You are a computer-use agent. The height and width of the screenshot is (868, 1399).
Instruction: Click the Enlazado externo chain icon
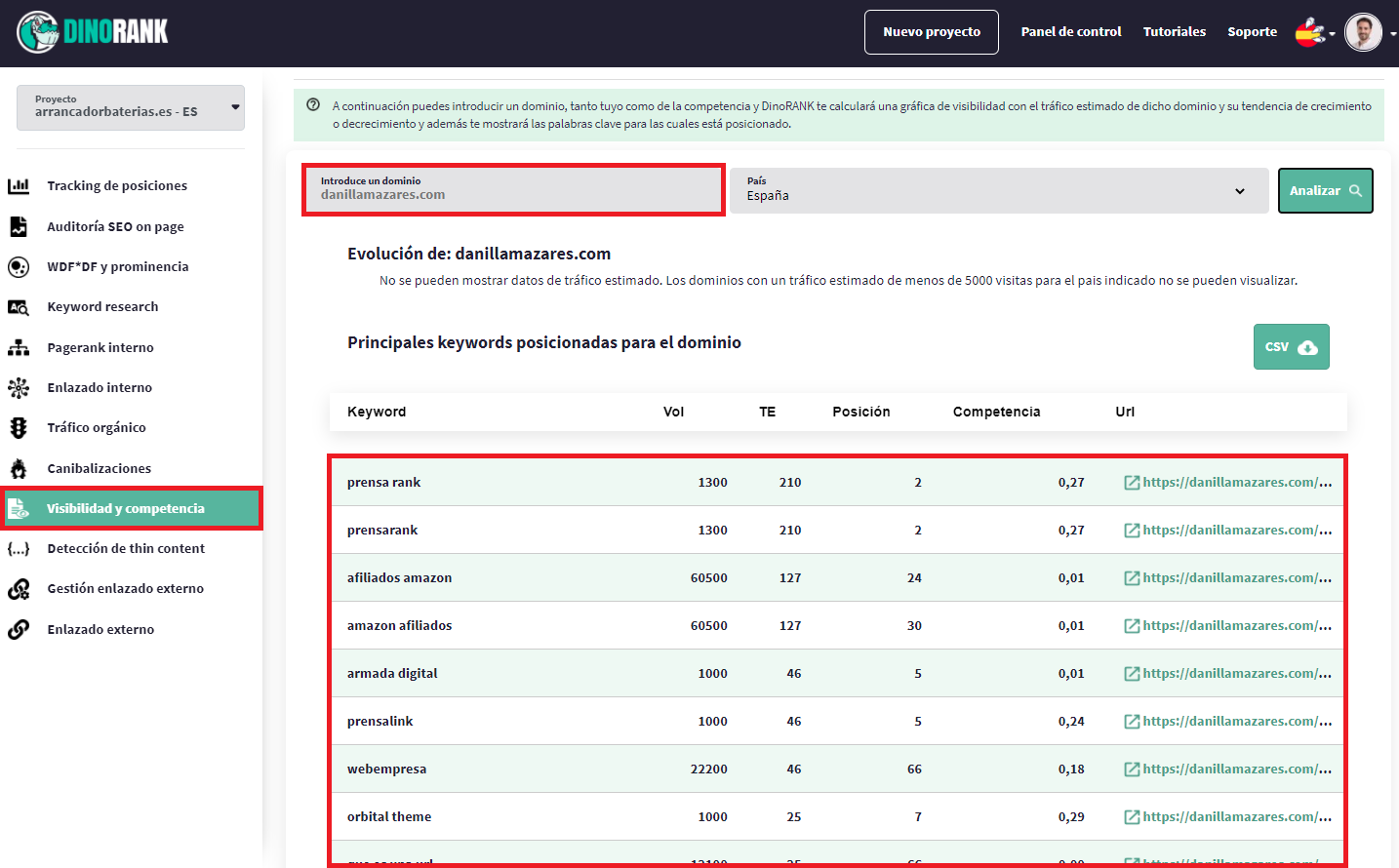click(19, 629)
